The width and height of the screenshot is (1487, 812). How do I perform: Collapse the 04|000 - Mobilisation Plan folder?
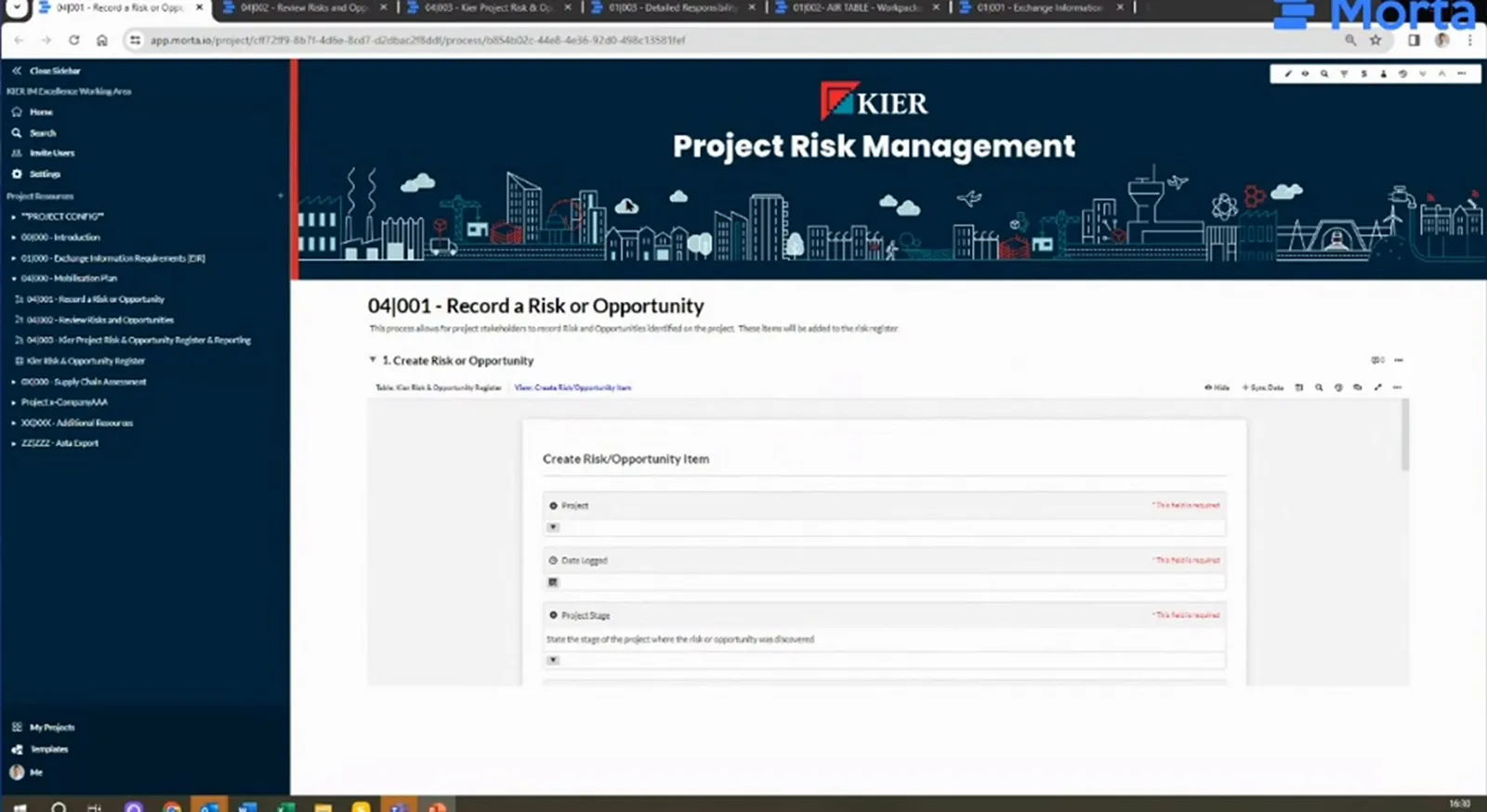tap(13, 279)
